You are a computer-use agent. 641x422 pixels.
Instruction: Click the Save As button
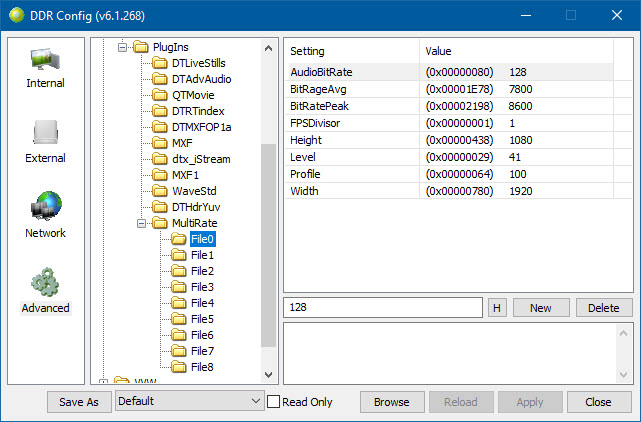[79, 402]
